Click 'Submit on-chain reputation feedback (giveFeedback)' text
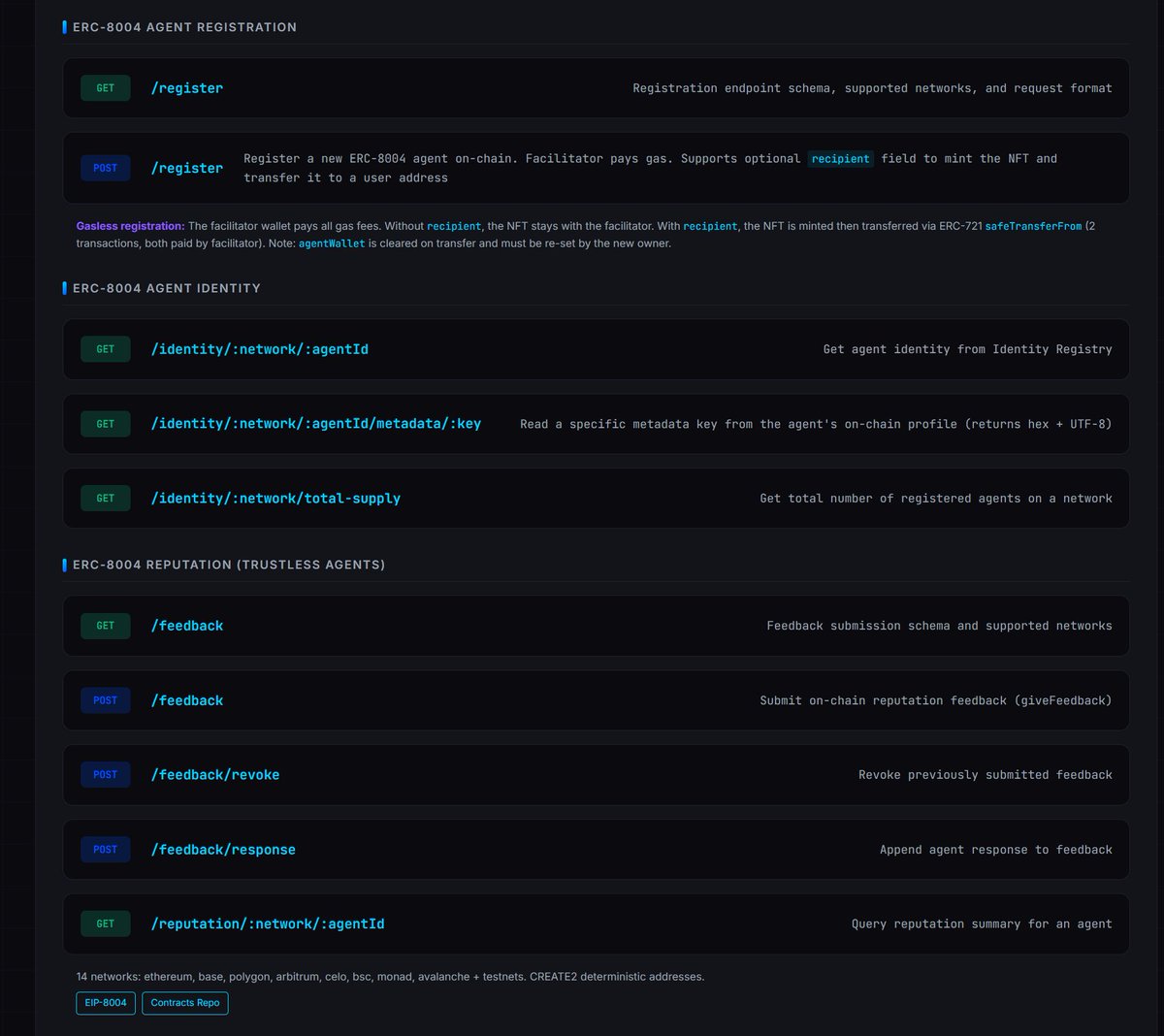Viewport: 1164px width, 1036px height. pyautogui.click(x=936, y=701)
